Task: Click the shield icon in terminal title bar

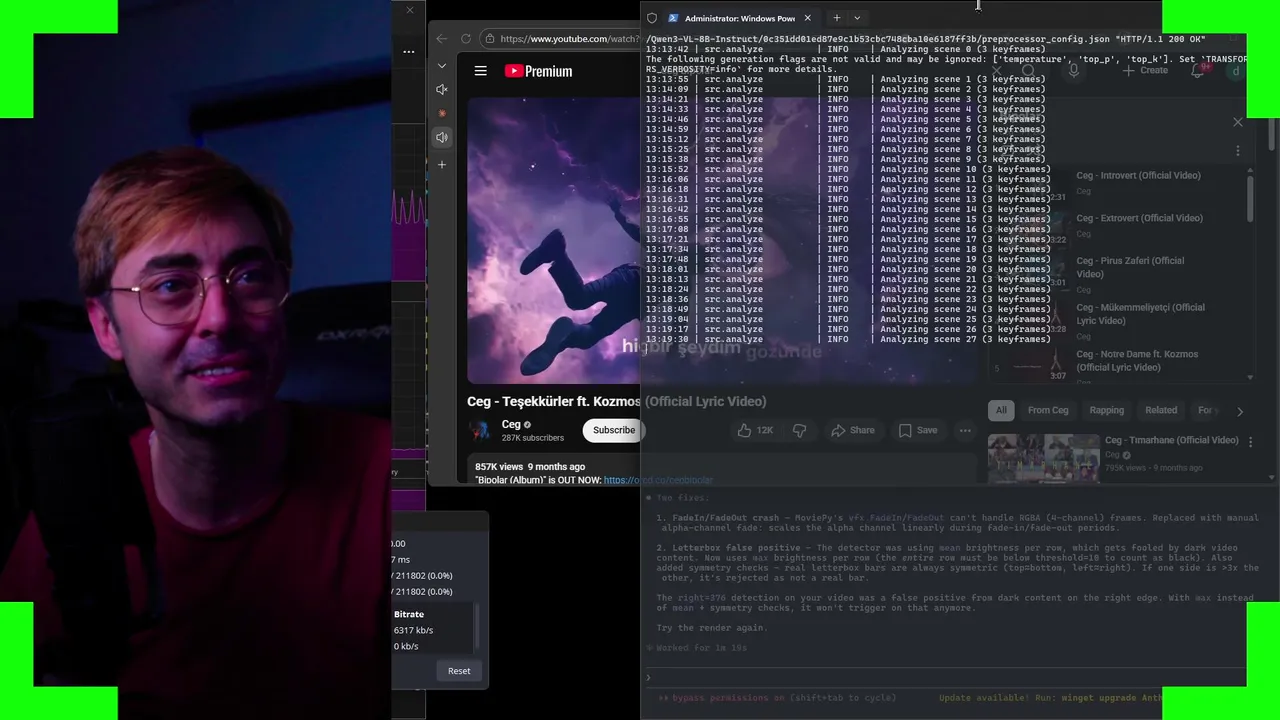Action: (652, 18)
